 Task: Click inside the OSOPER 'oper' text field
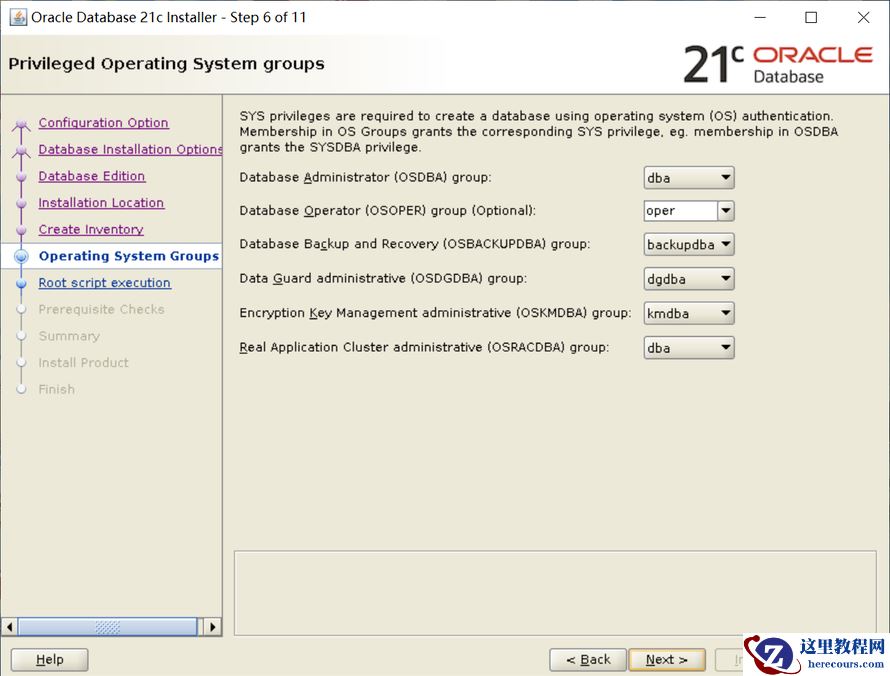point(681,211)
